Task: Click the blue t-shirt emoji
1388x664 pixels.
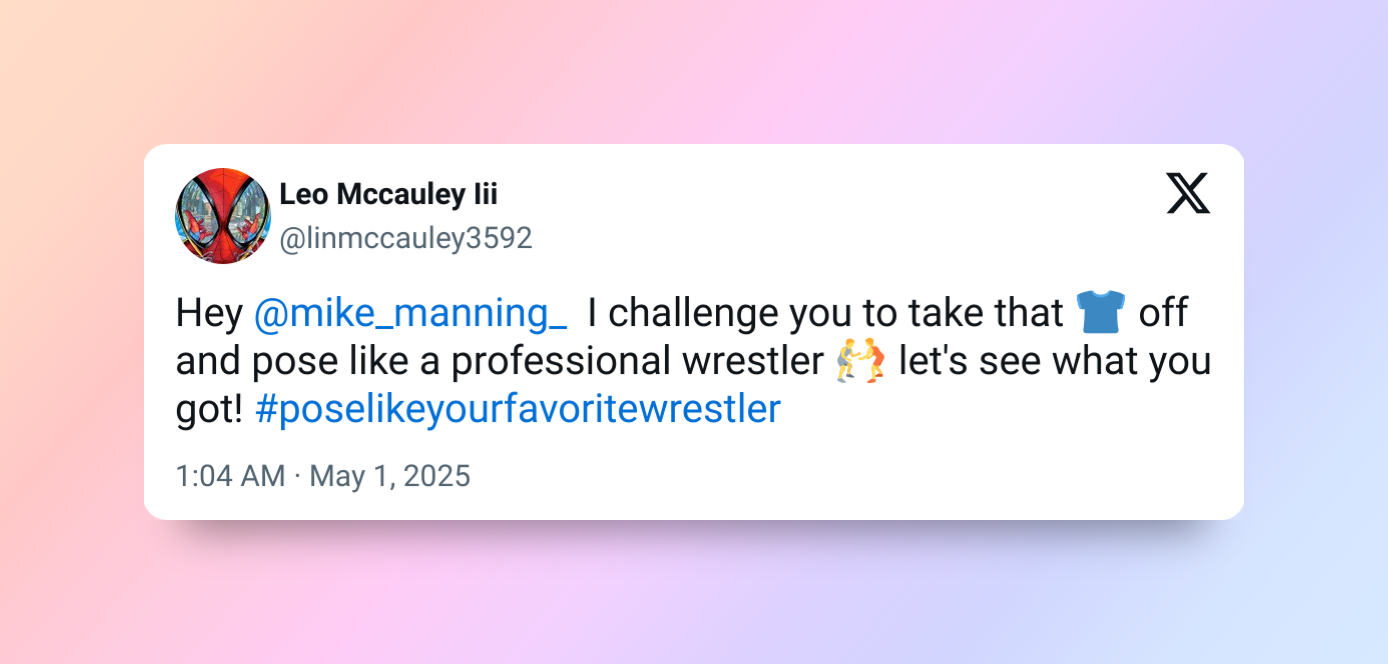Action: 1101,312
